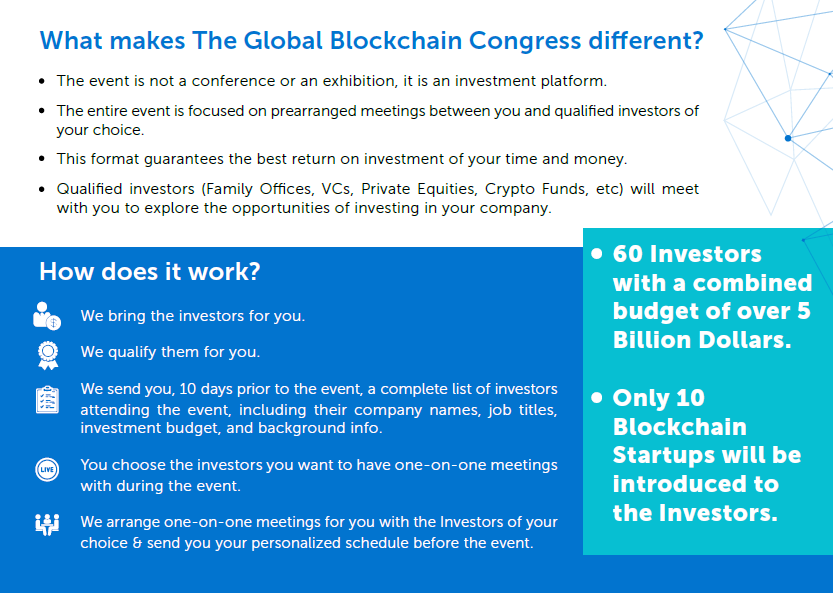Select 'We qualify them for you.' text
The height and width of the screenshot is (593, 833).
170,352
